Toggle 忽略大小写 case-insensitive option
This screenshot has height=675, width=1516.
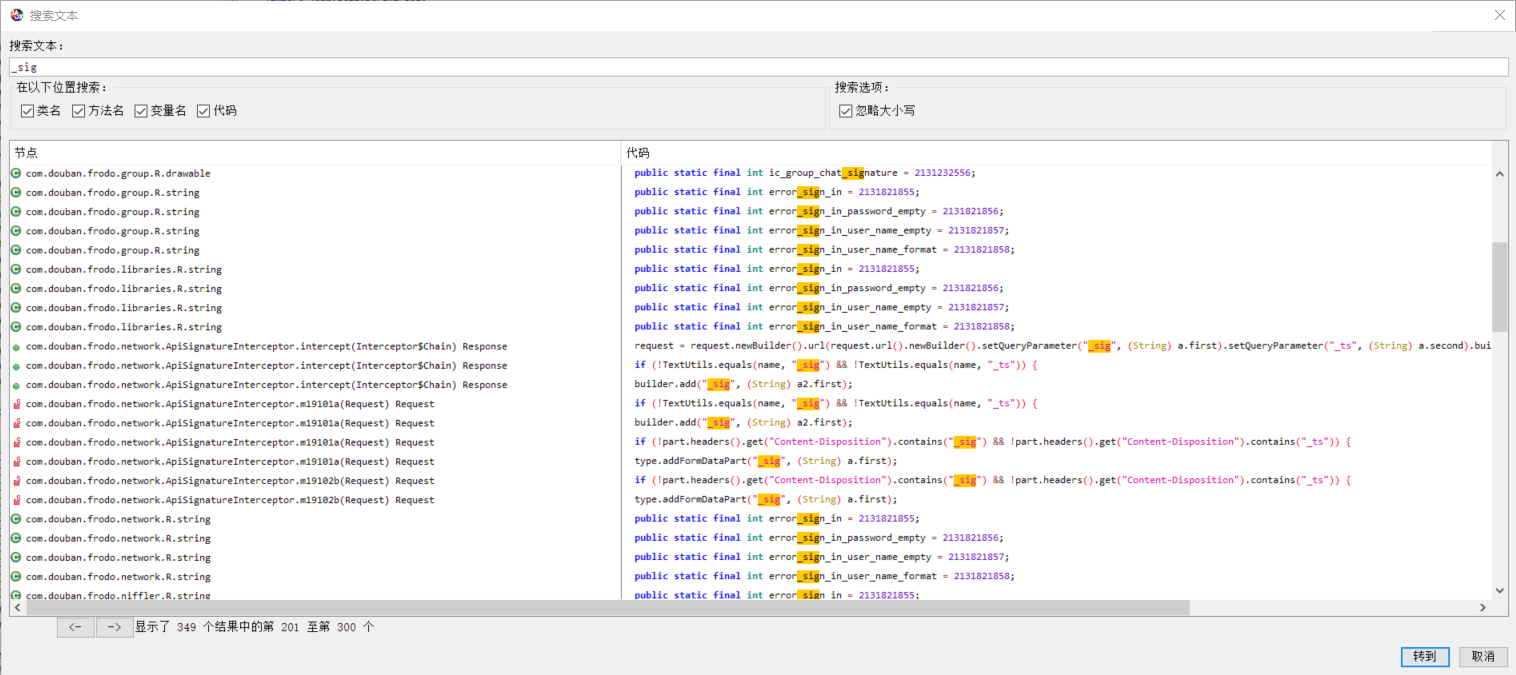tap(846, 111)
